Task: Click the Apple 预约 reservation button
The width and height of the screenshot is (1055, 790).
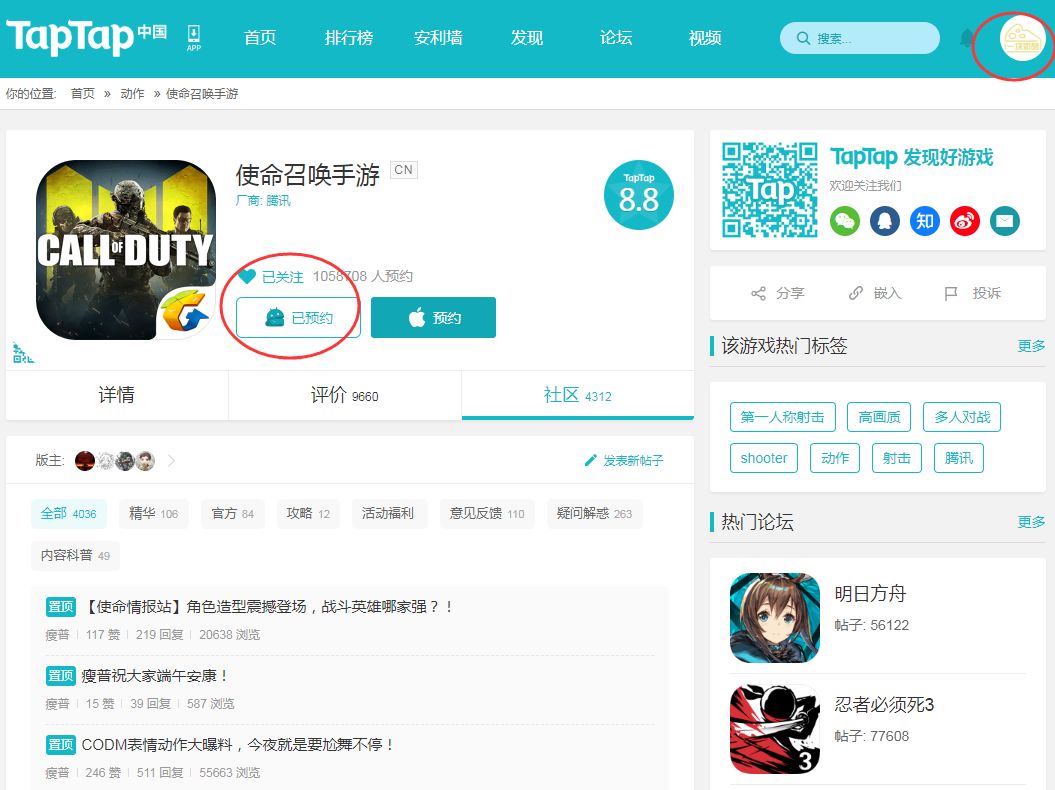Action: [x=433, y=318]
